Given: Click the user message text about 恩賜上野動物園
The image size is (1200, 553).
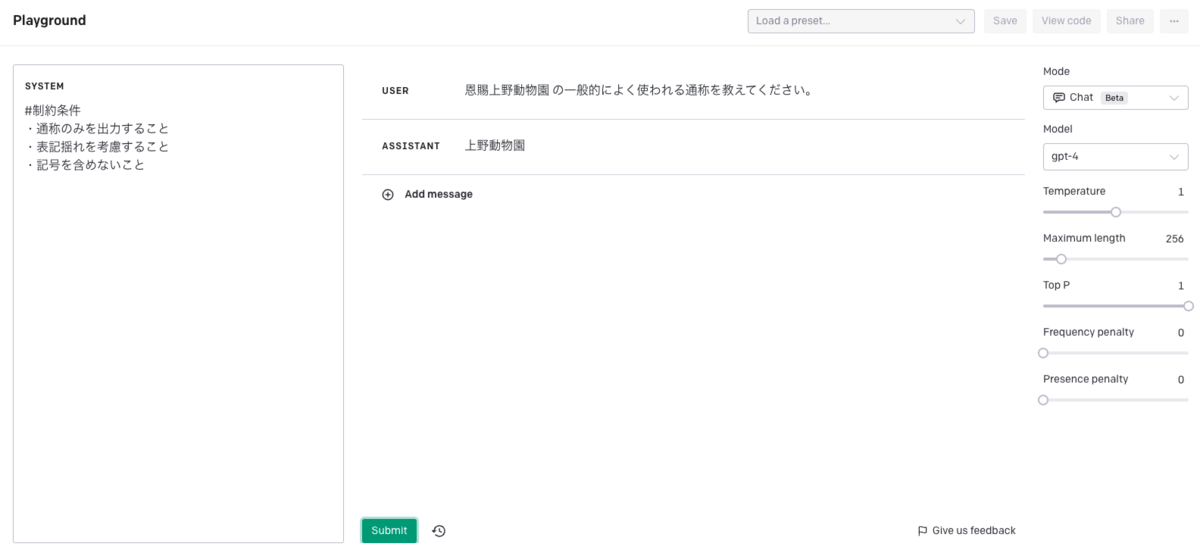Looking at the screenshot, I should click(x=639, y=90).
